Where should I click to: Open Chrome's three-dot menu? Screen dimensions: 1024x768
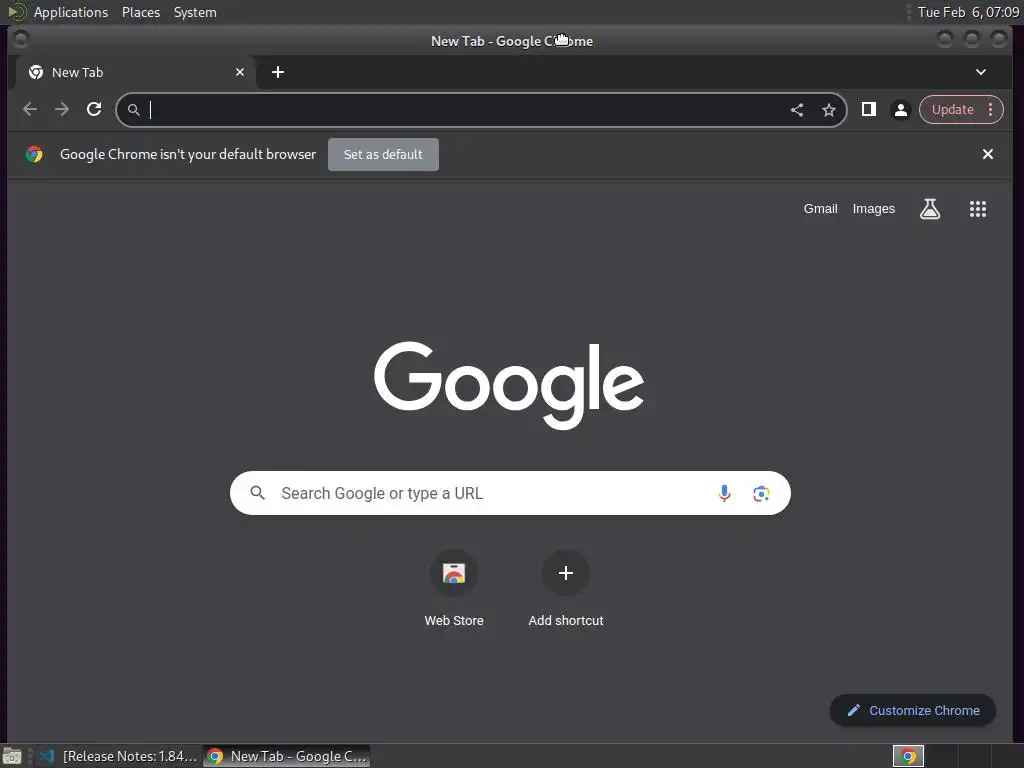(991, 110)
